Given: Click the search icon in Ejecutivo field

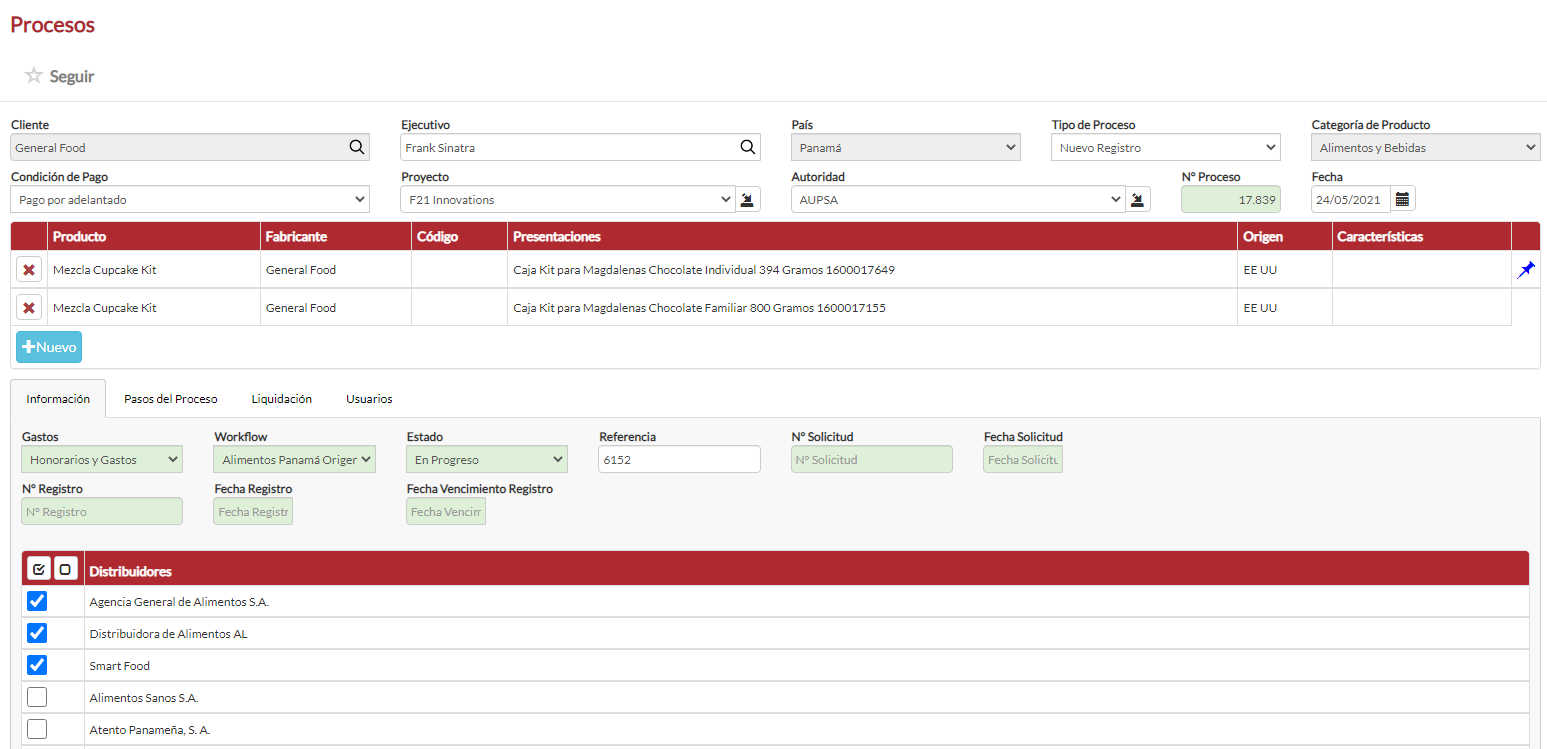Looking at the screenshot, I should (747, 147).
